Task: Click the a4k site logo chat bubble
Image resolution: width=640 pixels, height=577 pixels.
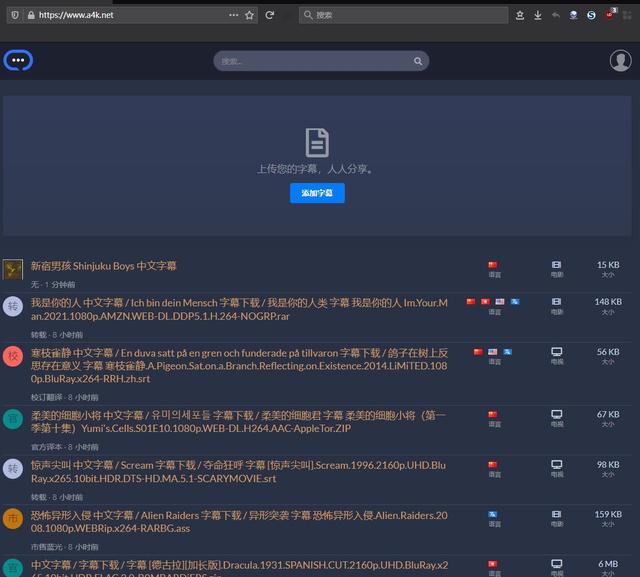Action: pyautogui.click(x=18, y=60)
